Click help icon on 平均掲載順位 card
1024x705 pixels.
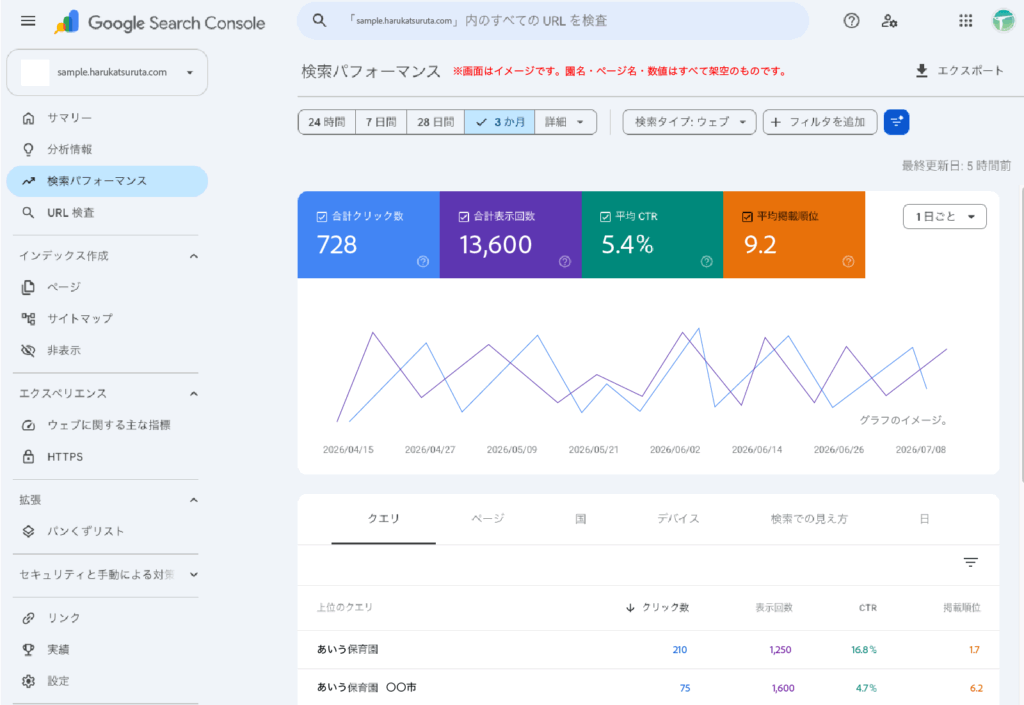point(848,262)
